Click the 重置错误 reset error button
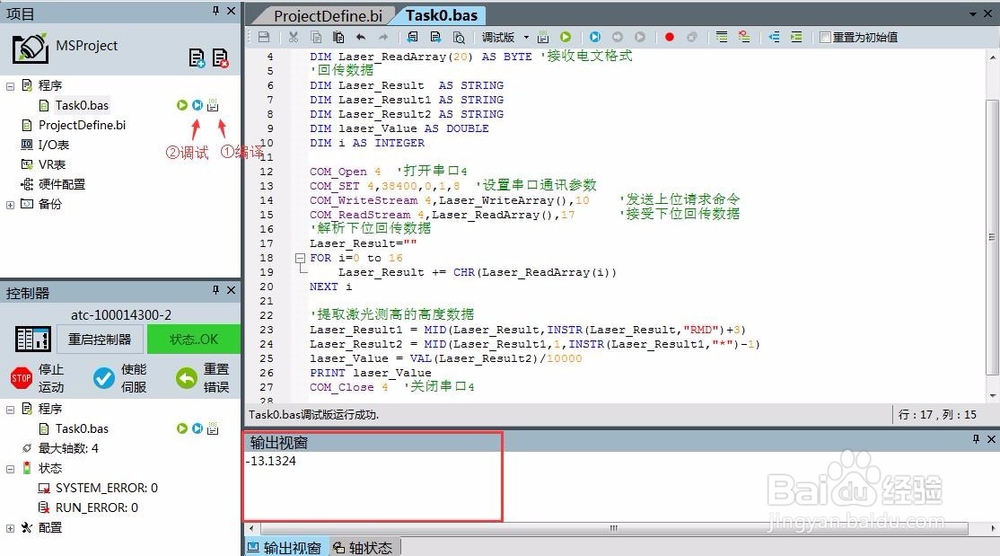Image resolution: width=1000 pixels, height=556 pixels. (x=203, y=378)
